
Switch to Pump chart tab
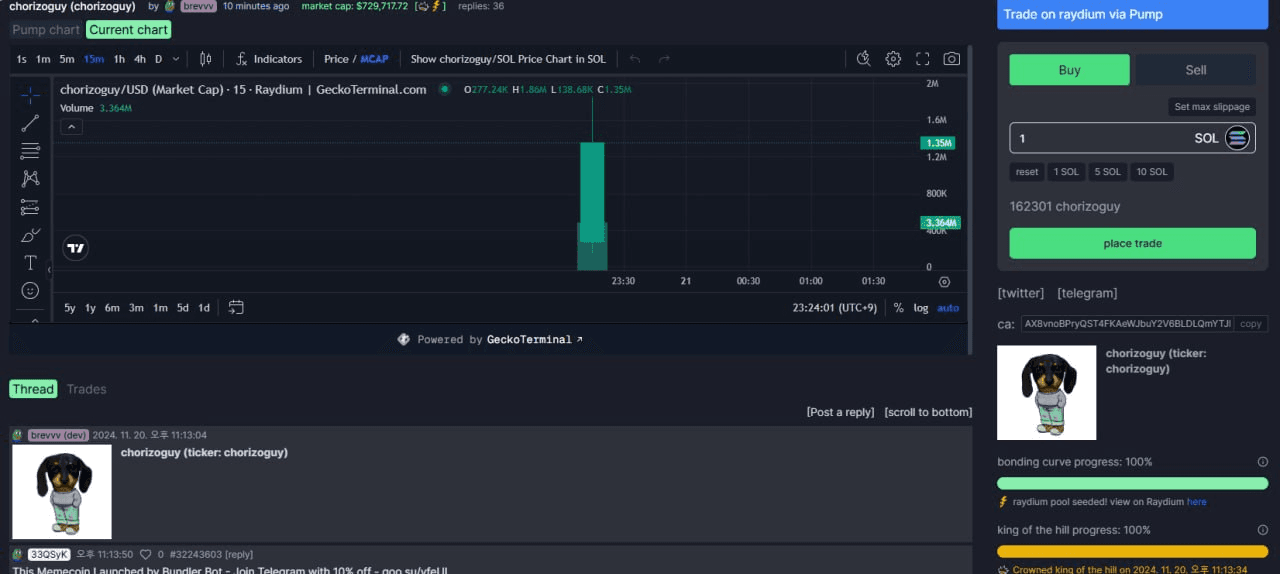pyautogui.click(x=46, y=30)
